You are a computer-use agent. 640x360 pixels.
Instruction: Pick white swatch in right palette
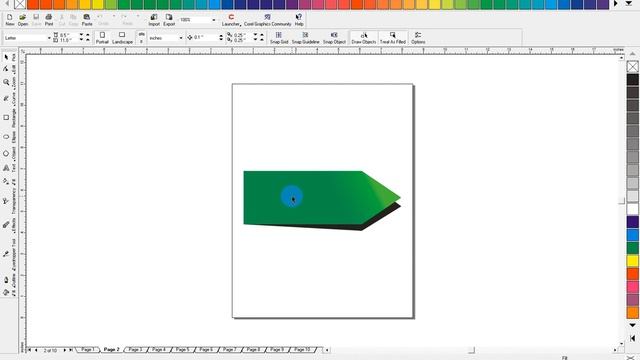tap(633, 209)
